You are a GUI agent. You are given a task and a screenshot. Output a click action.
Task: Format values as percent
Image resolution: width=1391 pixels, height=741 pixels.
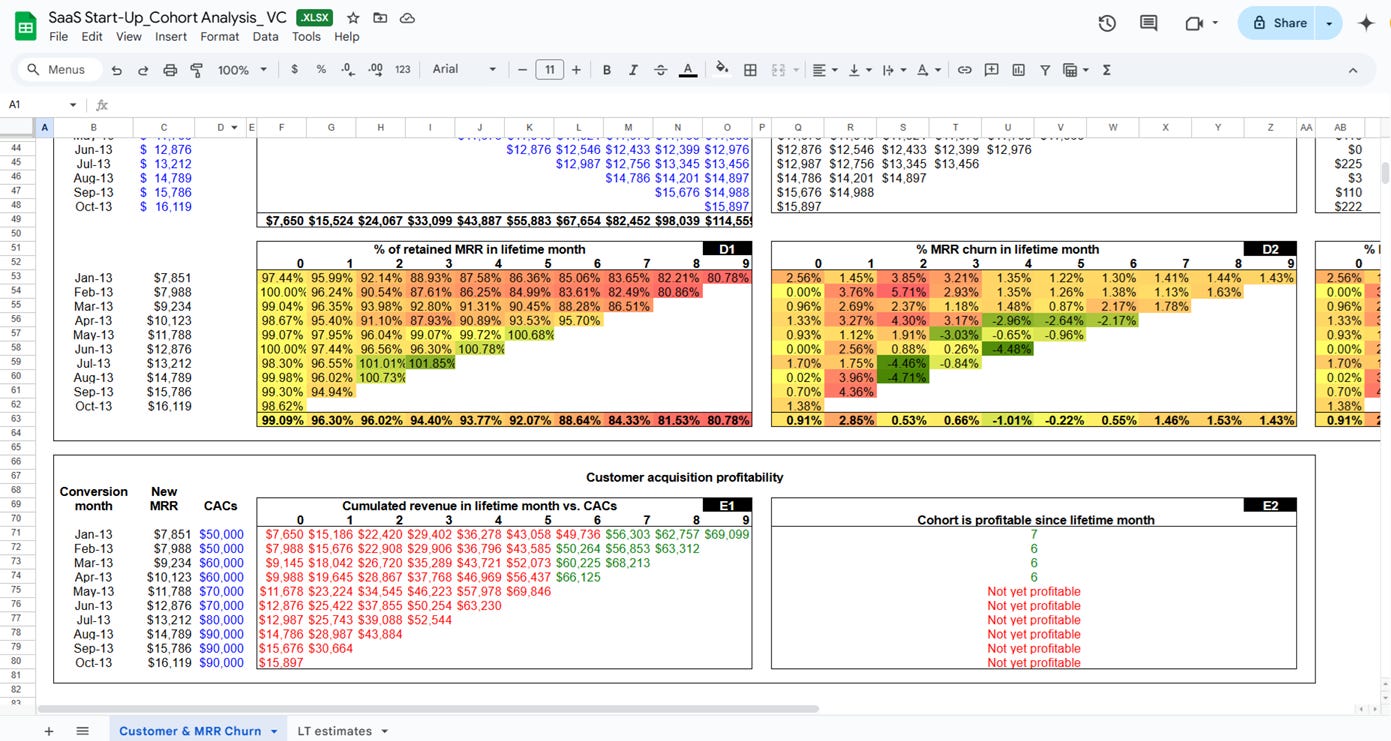pos(320,69)
